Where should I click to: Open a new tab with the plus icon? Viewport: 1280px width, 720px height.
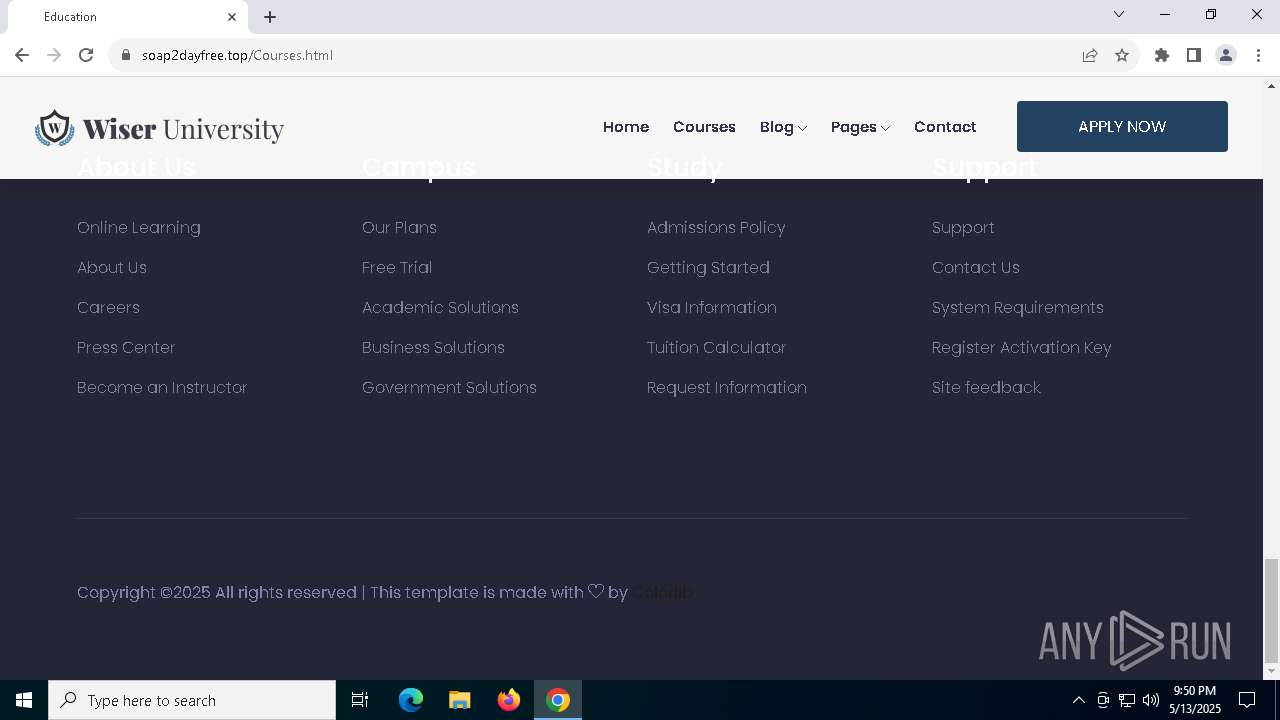tap(270, 17)
